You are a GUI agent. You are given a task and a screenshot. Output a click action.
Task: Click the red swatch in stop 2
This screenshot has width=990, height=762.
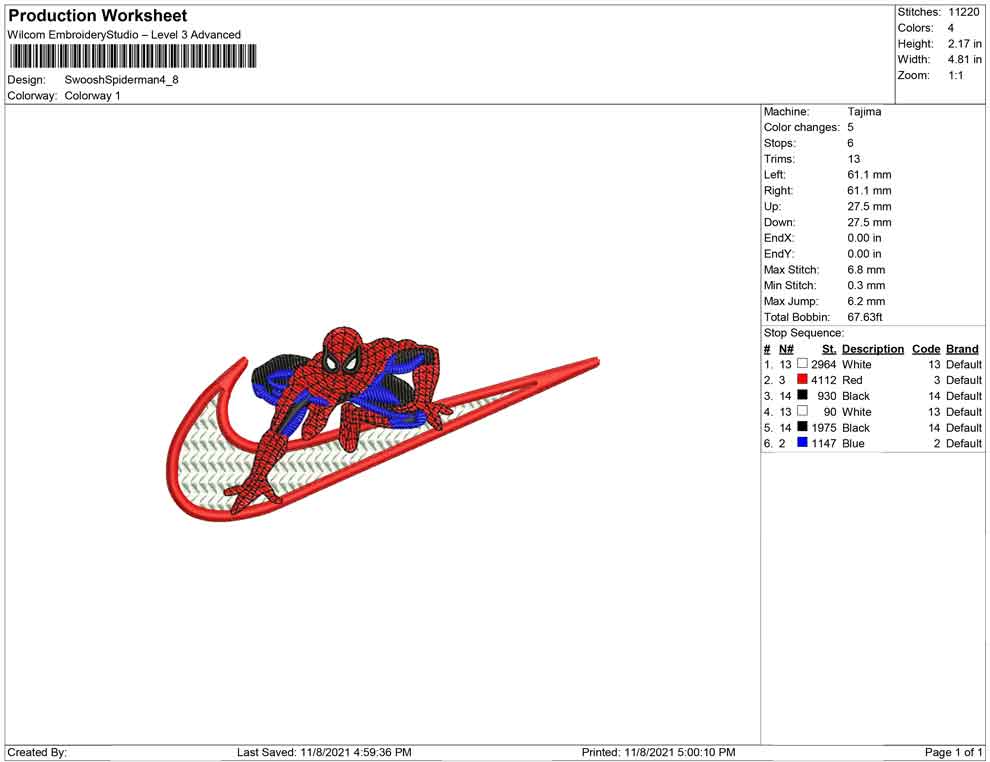[802, 379]
